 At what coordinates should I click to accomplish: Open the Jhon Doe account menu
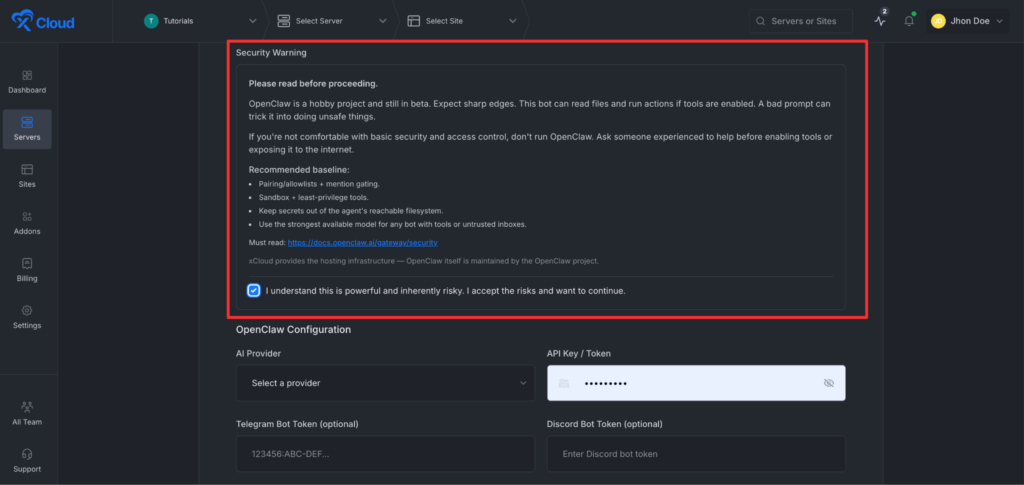tap(967, 20)
